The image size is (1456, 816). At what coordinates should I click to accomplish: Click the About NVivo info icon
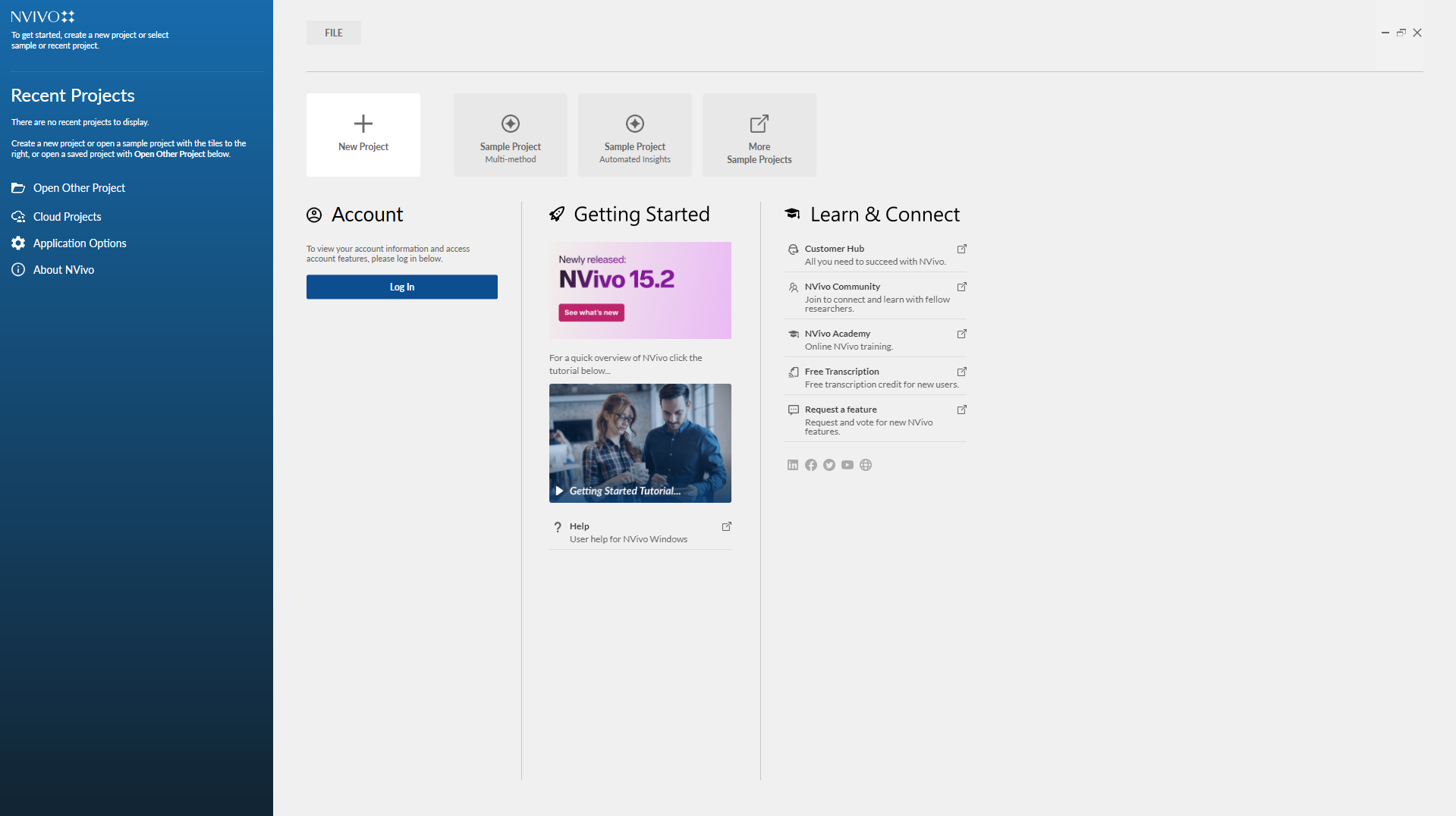tap(18, 270)
